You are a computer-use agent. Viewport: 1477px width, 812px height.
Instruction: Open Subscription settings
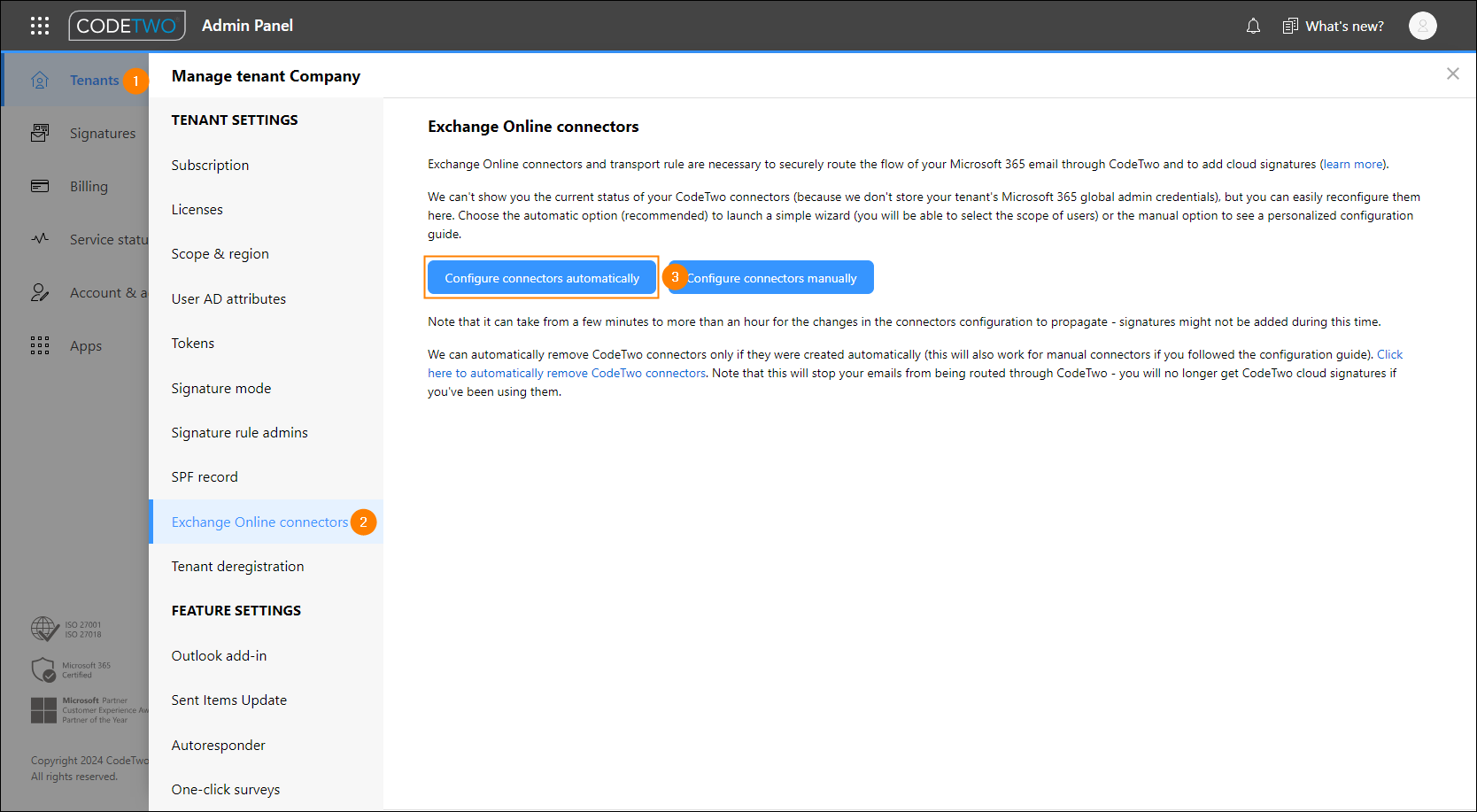(x=210, y=166)
